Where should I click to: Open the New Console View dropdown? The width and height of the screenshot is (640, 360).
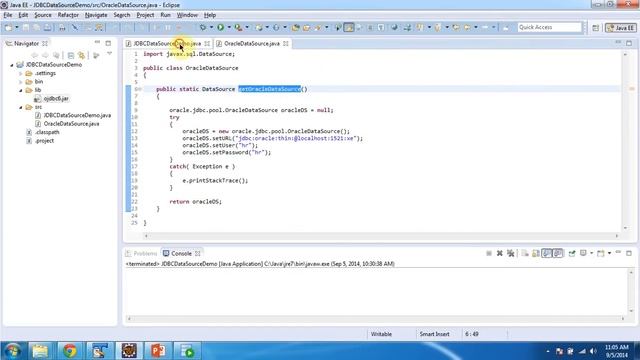coord(609,253)
